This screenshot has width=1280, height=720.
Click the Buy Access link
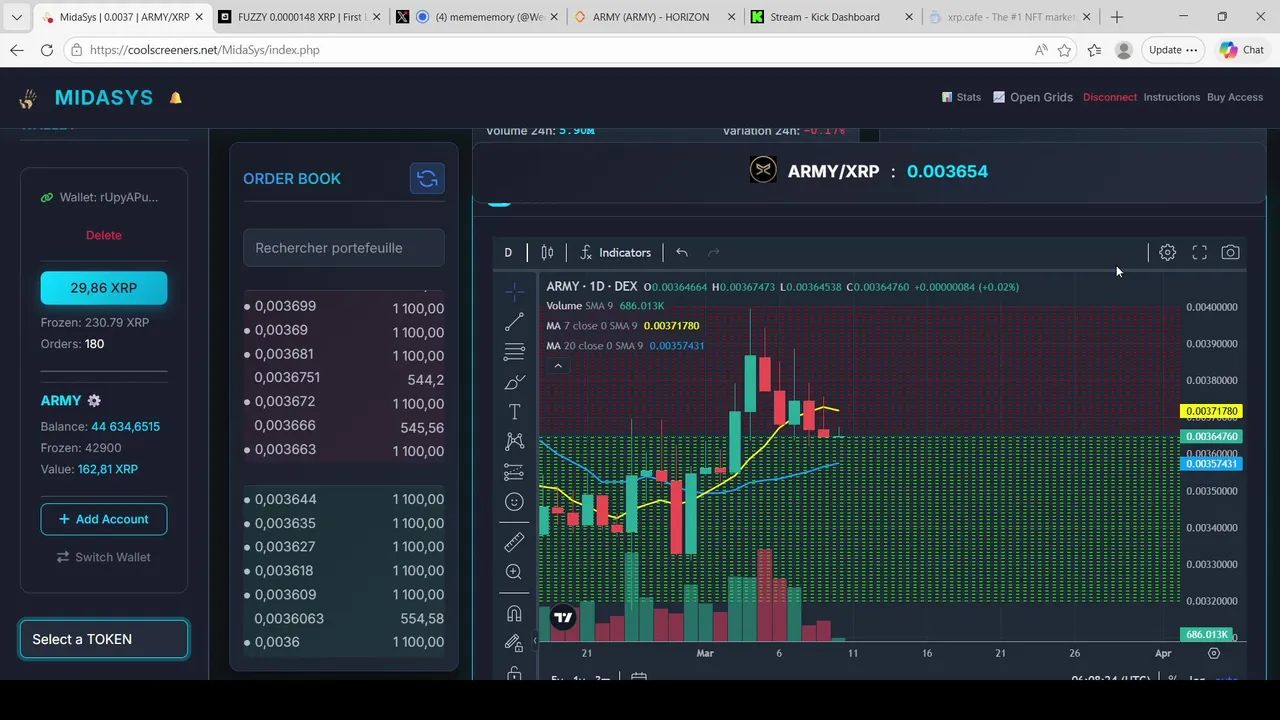1235,97
